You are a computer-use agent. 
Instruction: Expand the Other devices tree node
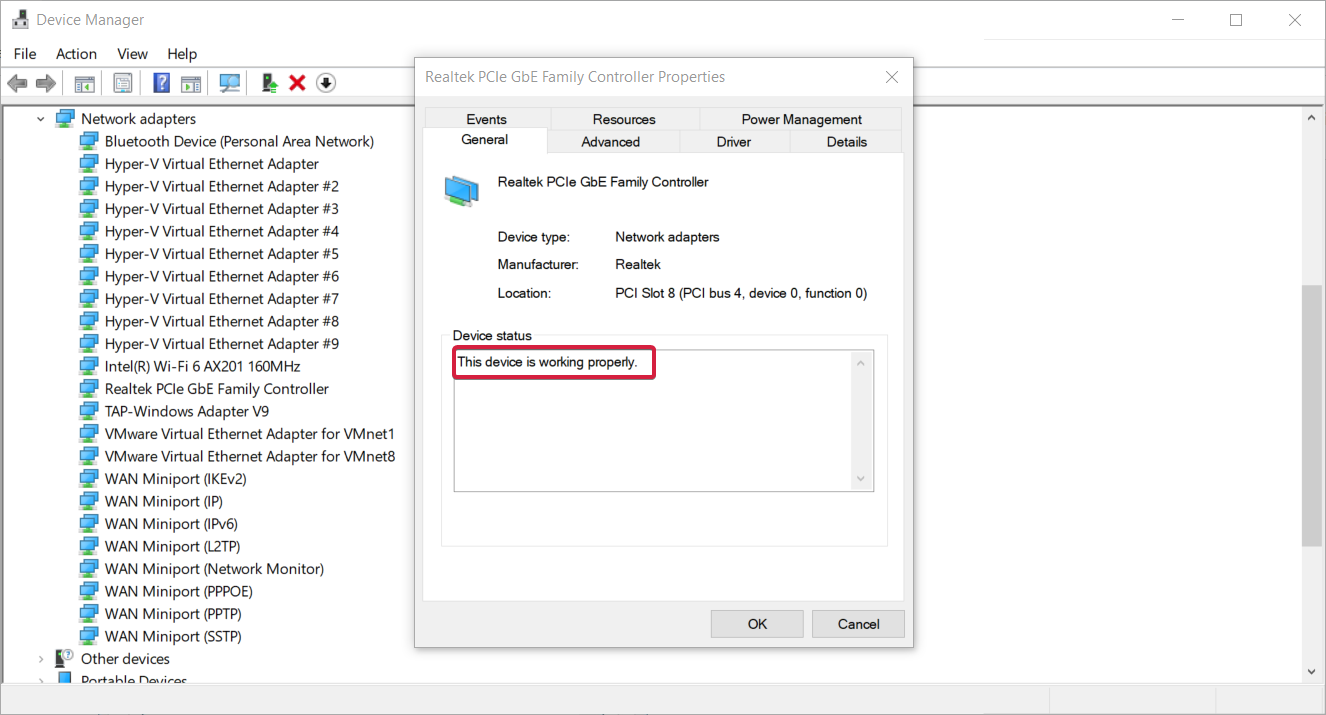(x=41, y=659)
